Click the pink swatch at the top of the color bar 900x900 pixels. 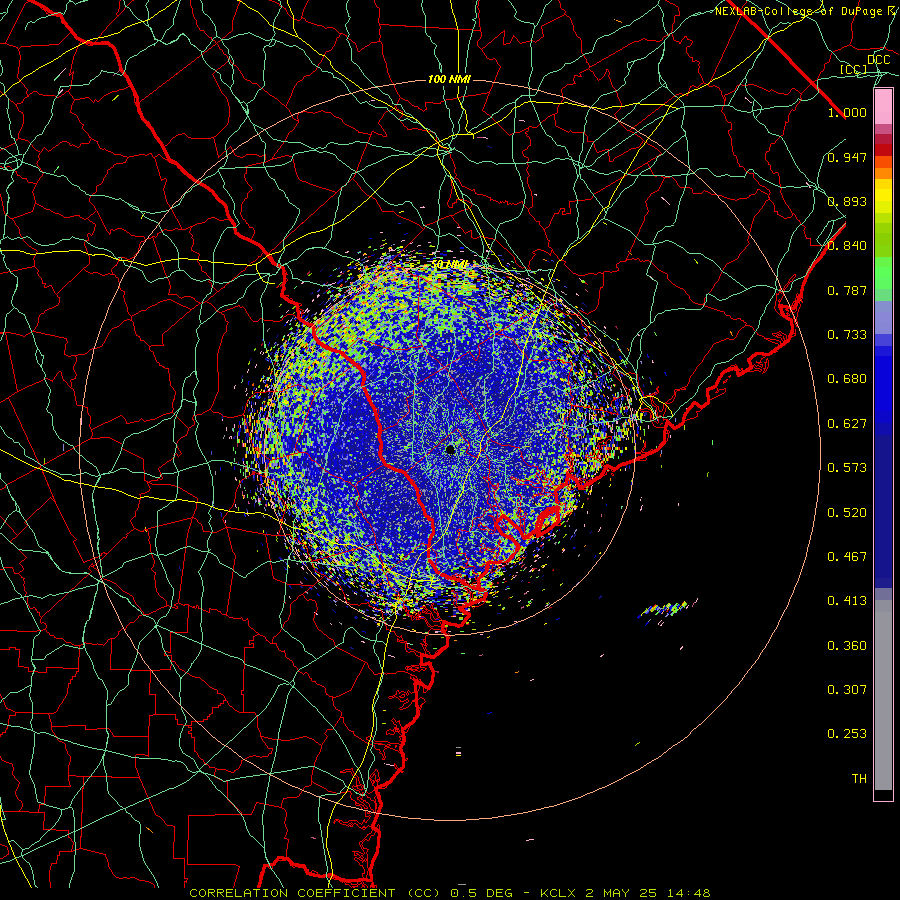883,107
